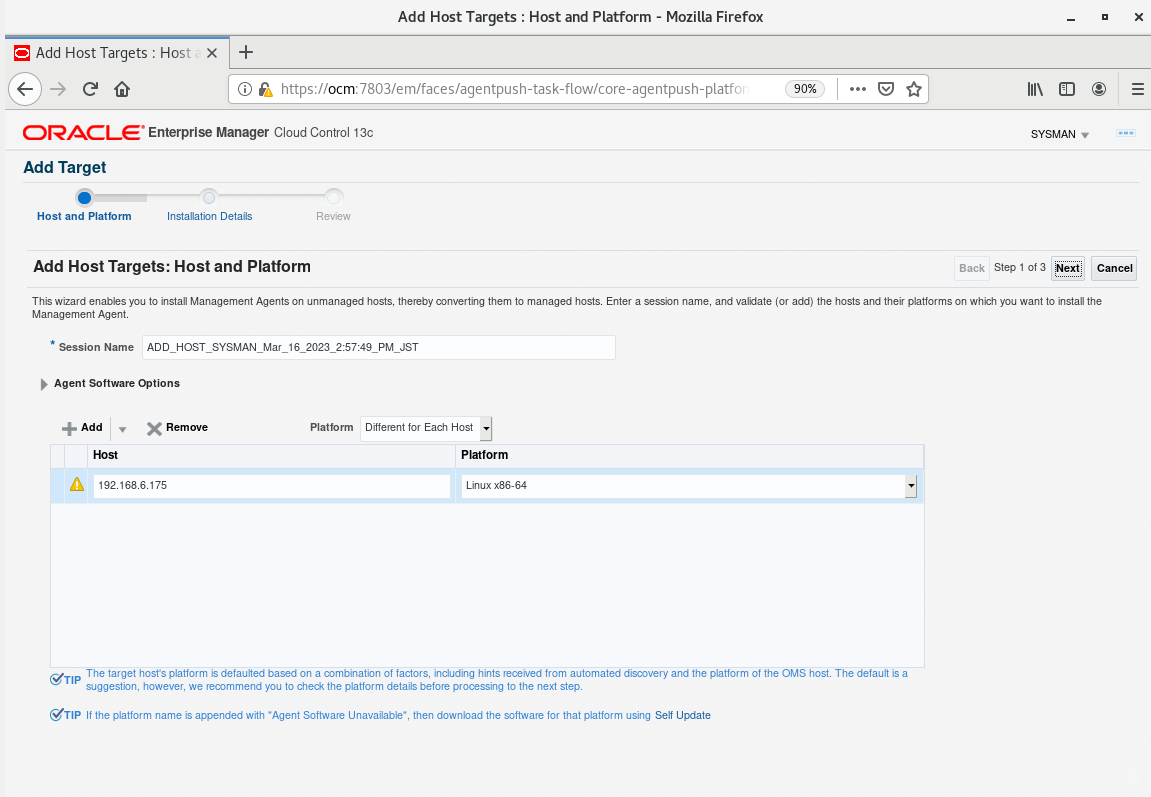Click the Next button
Image resolution: width=1151 pixels, height=797 pixels.
pyautogui.click(x=1067, y=268)
